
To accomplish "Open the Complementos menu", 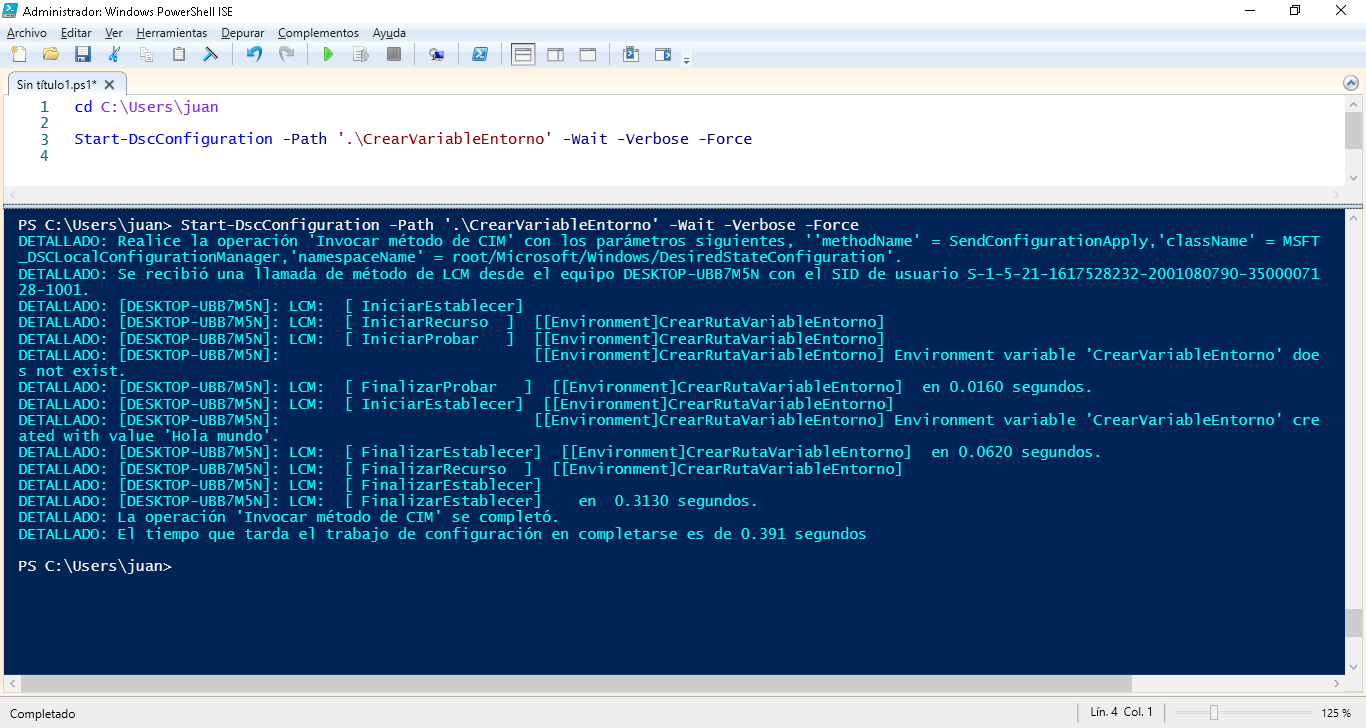I will coord(318,33).
